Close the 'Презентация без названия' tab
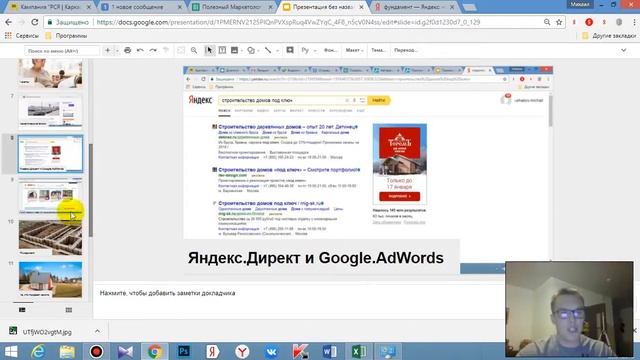This screenshot has width=640, height=360. pos(361,7)
